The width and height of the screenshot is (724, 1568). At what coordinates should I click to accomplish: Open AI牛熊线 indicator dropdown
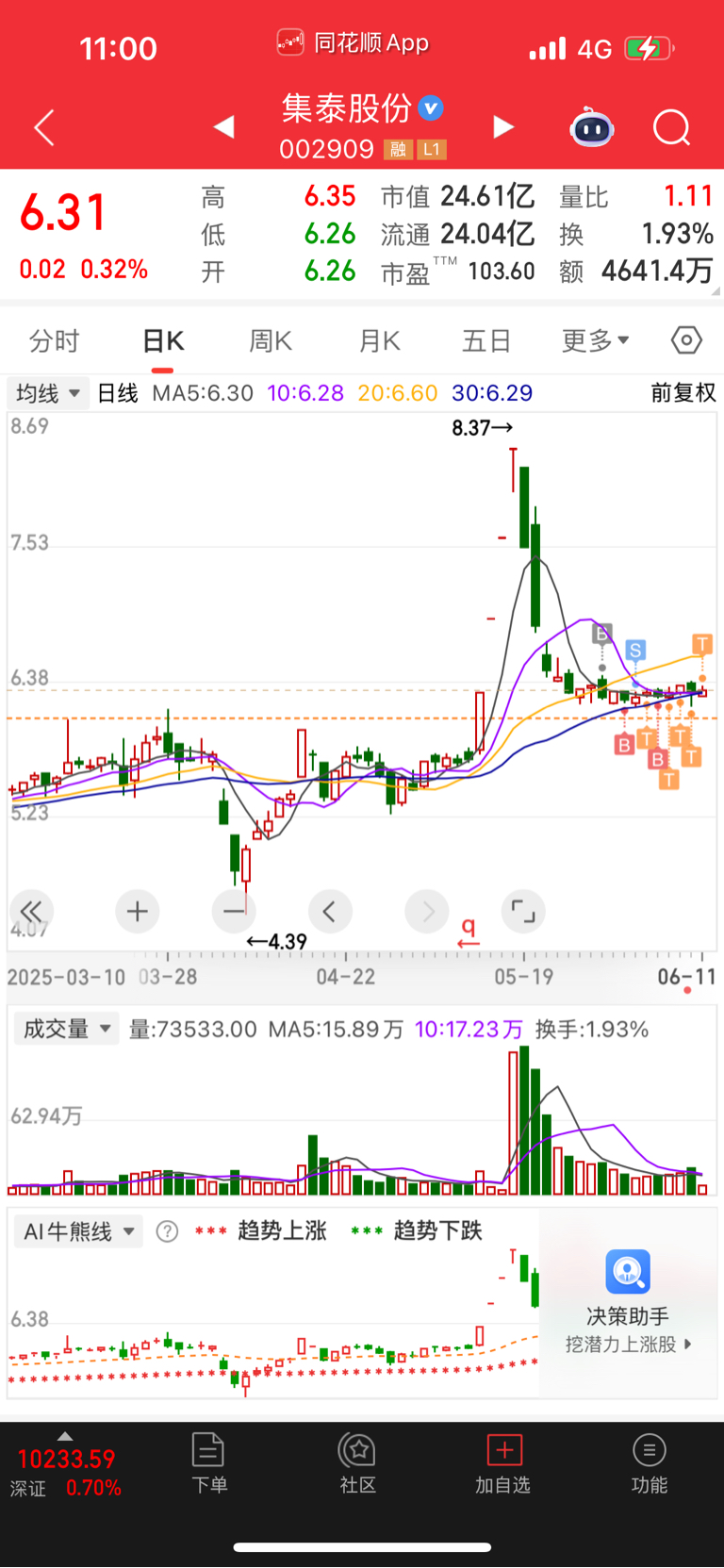78,1231
